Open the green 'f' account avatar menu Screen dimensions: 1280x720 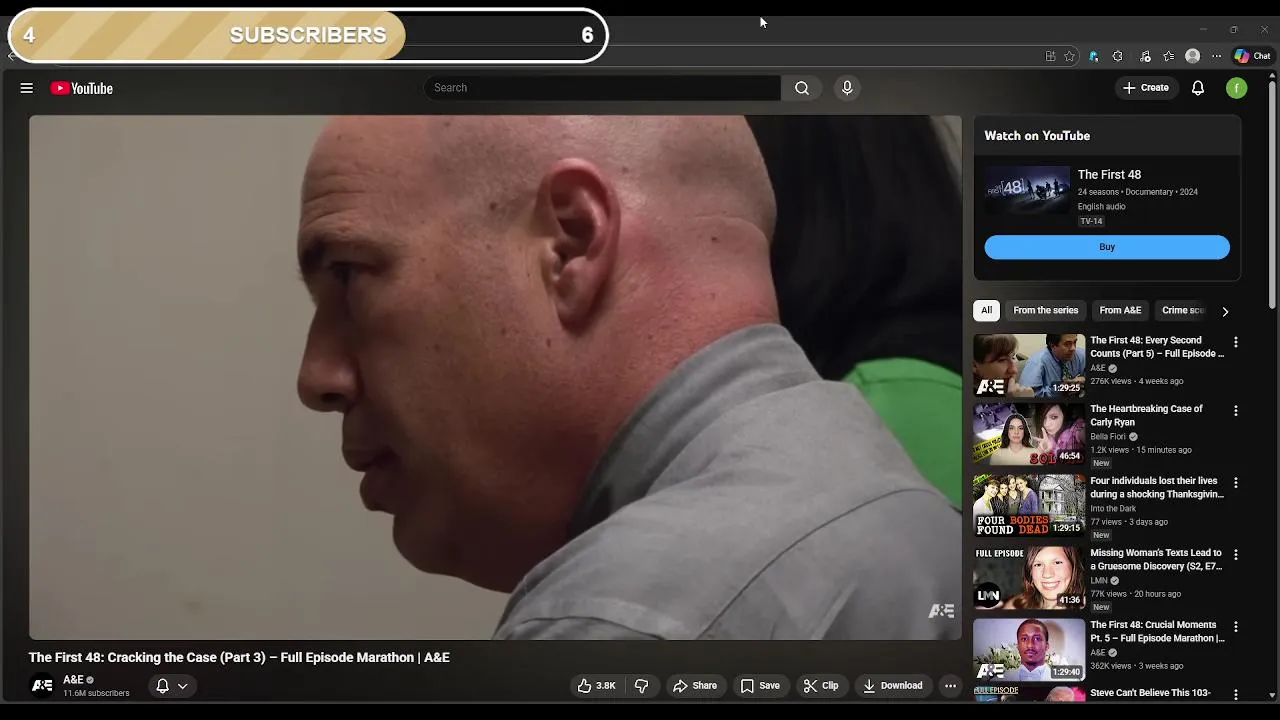pyautogui.click(x=1237, y=88)
